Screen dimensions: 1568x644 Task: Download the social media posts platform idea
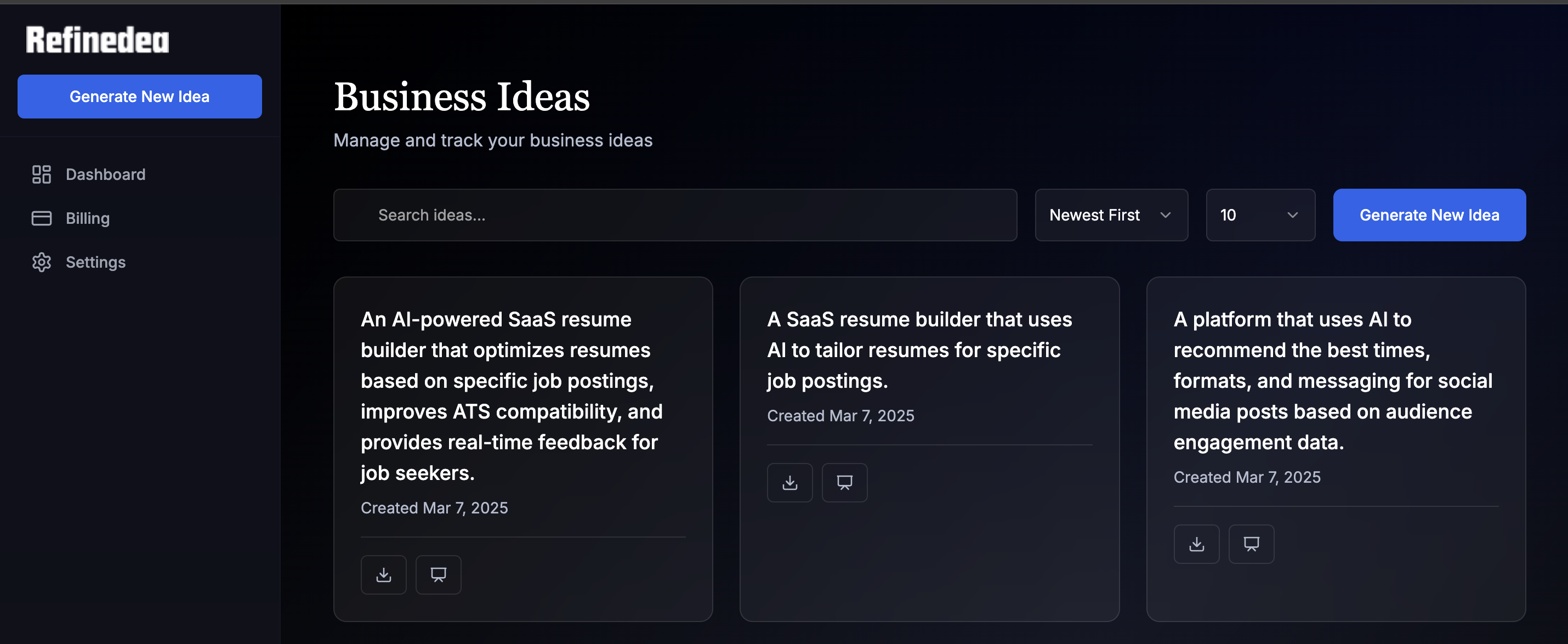coord(1196,544)
